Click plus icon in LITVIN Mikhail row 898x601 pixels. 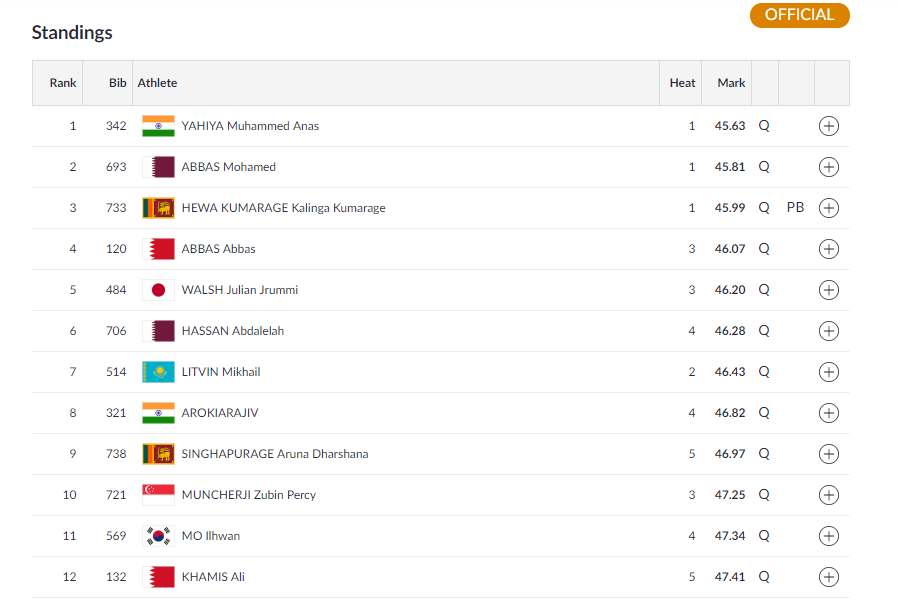(x=828, y=372)
